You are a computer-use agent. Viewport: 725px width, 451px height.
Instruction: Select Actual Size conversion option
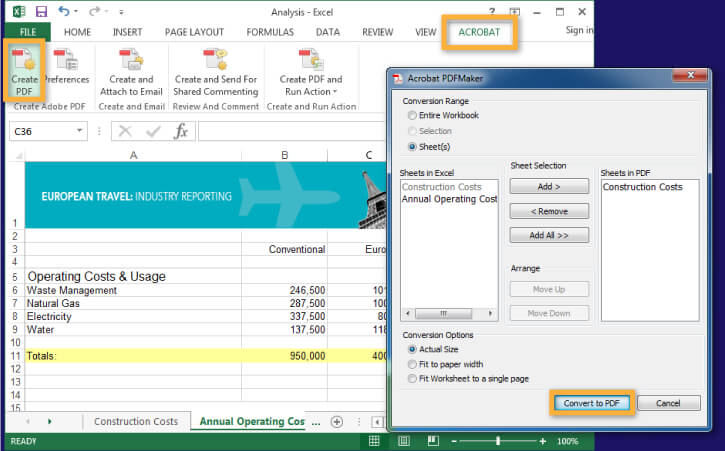(x=412, y=349)
